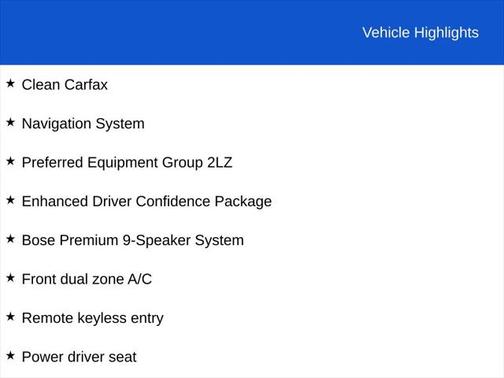Screen dimensions: 504x378
Task: Select Bose Premium 9-Speaker System item
Action: click(133, 240)
